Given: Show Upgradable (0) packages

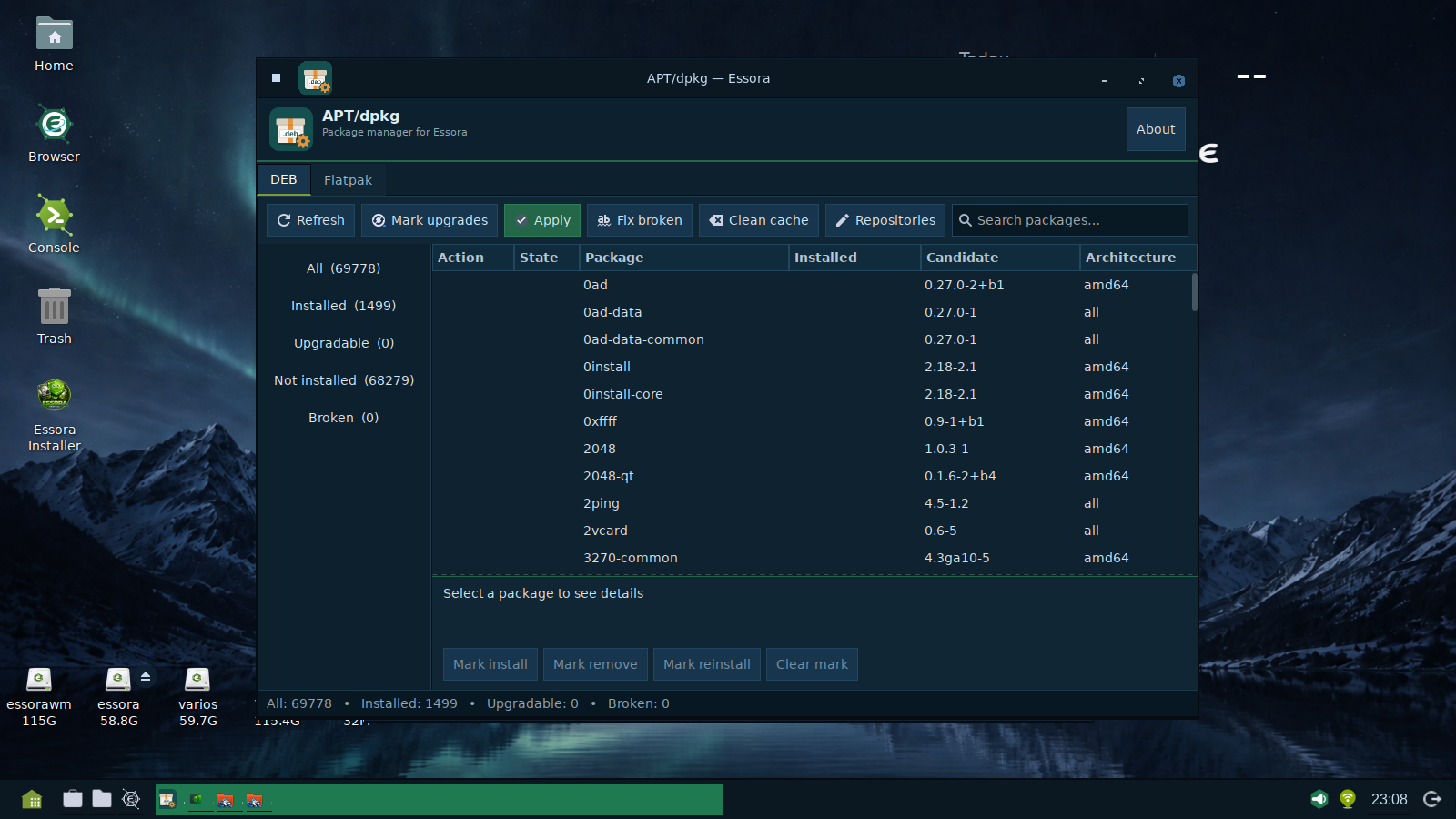Looking at the screenshot, I should (344, 343).
